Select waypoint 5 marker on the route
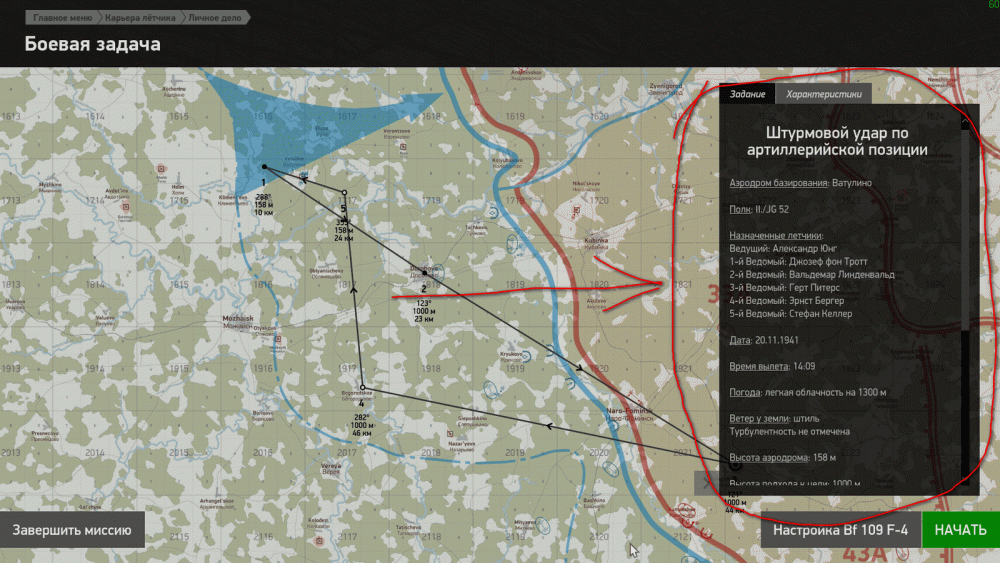The width and height of the screenshot is (1000, 563). (344, 193)
